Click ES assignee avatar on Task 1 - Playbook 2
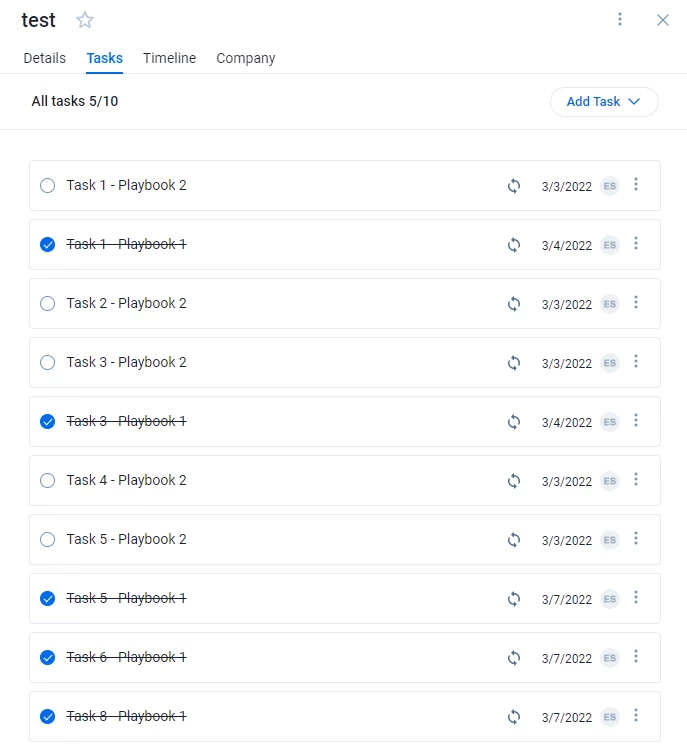This screenshot has width=687, height=750. 609,186
